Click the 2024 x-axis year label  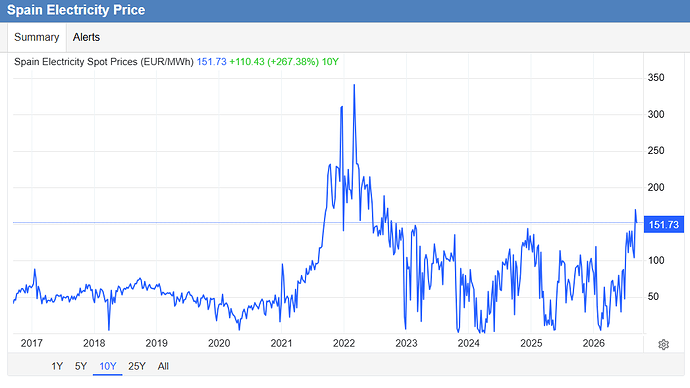tap(469, 343)
